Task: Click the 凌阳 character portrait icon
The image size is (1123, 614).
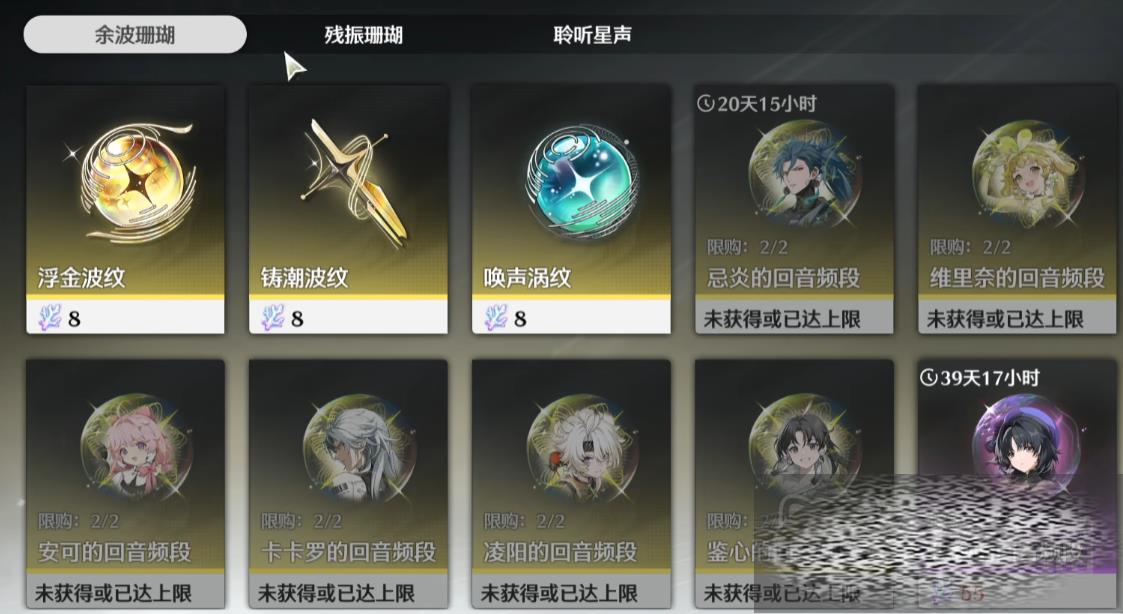Action: (x=582, y=447)
